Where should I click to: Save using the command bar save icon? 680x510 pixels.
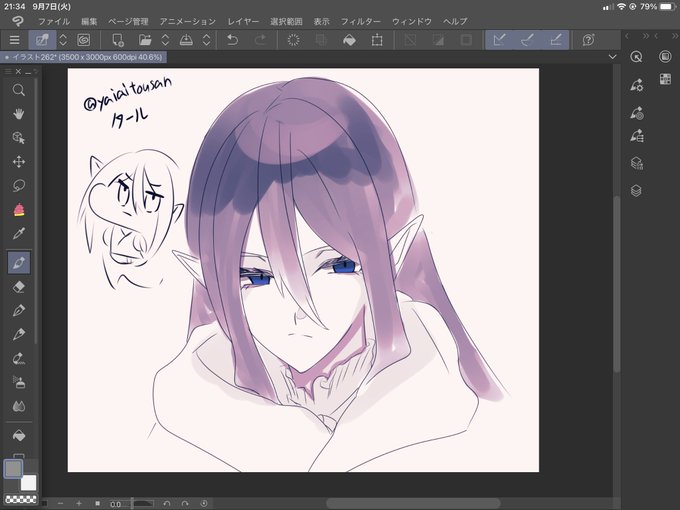coord(186,40)
